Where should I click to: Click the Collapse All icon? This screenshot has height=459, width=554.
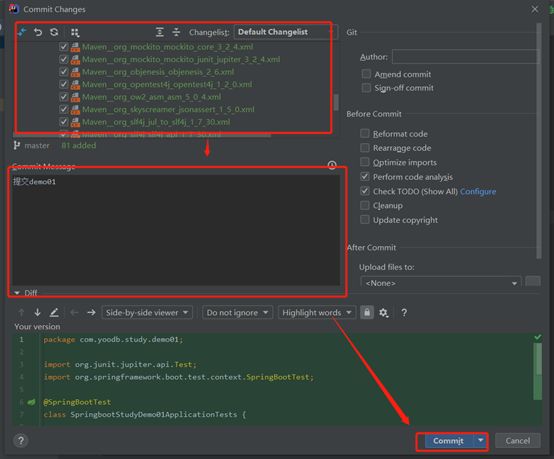[x=176, y=32]
